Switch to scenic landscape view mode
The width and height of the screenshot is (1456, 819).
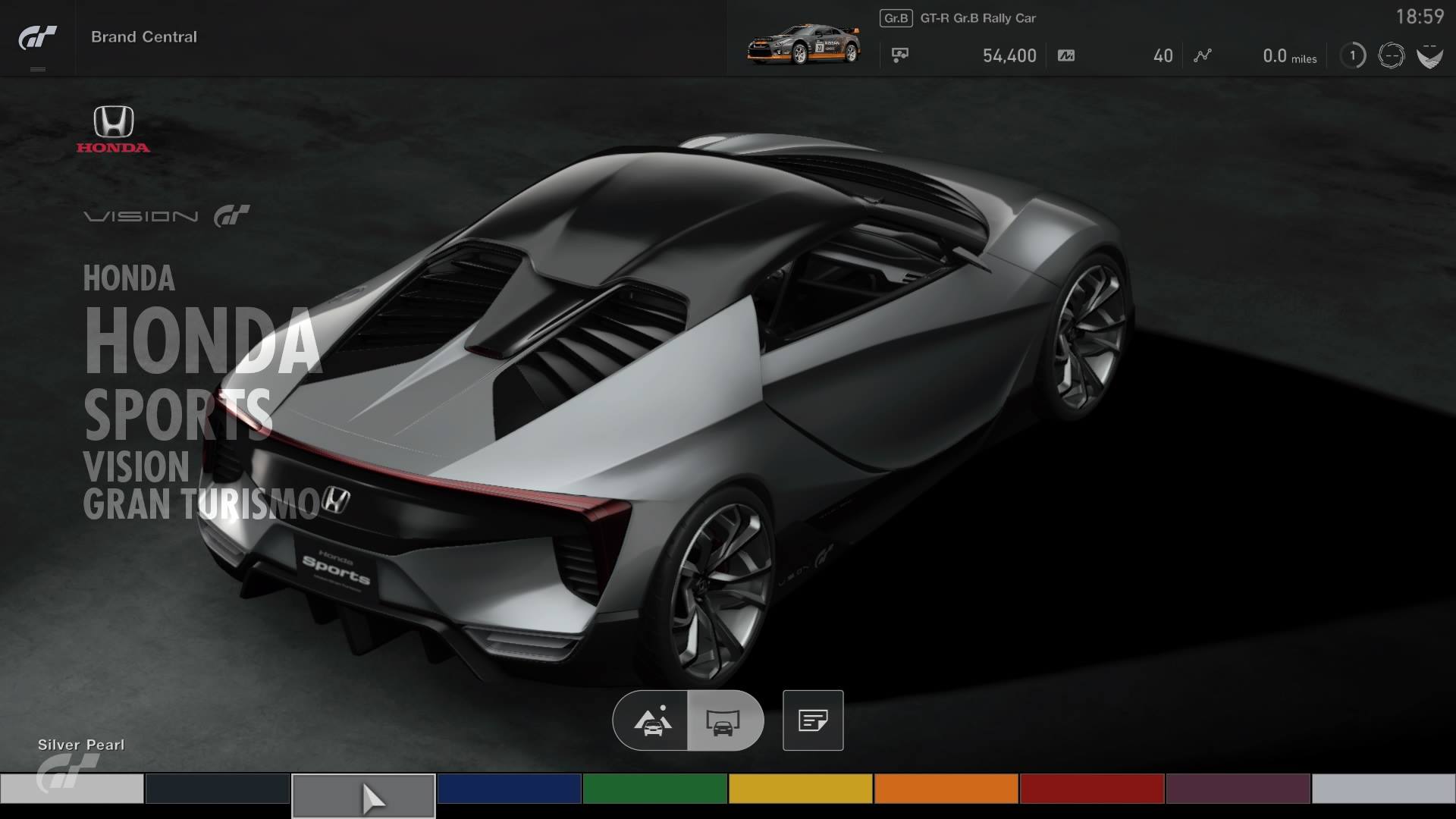651,720
